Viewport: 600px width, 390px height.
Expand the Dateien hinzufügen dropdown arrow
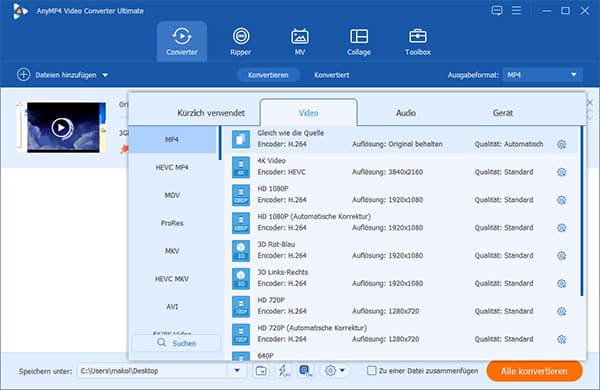105,75
